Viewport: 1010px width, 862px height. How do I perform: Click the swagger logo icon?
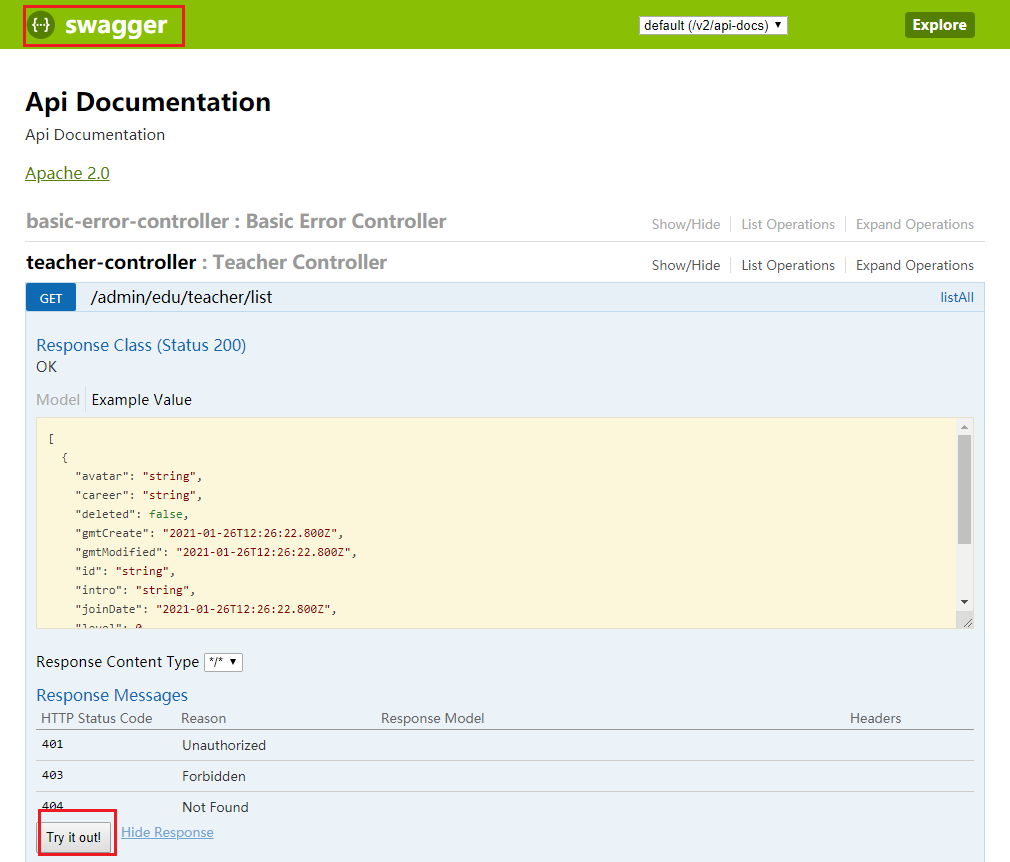(x=41, y=25)
